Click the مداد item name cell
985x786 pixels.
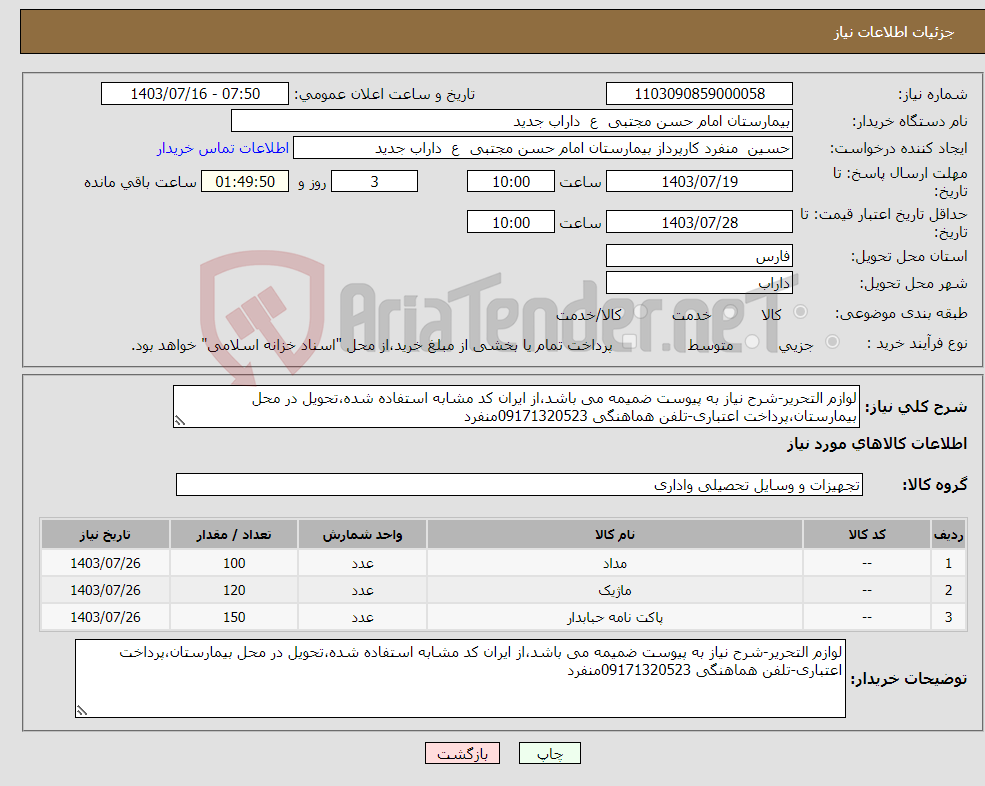click(614, 563)
